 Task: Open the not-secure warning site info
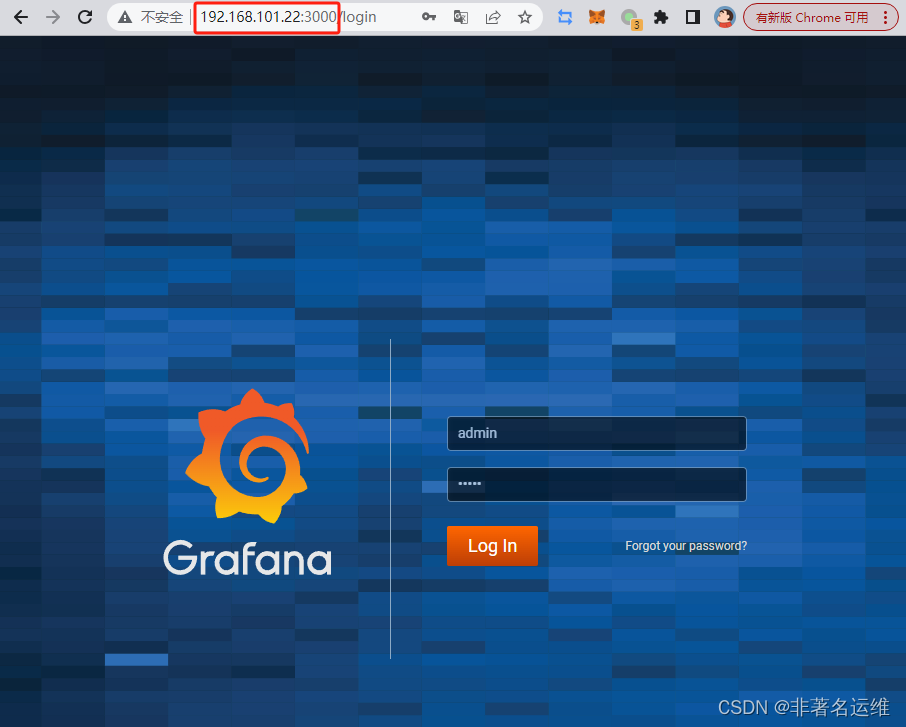coord(150,17)
